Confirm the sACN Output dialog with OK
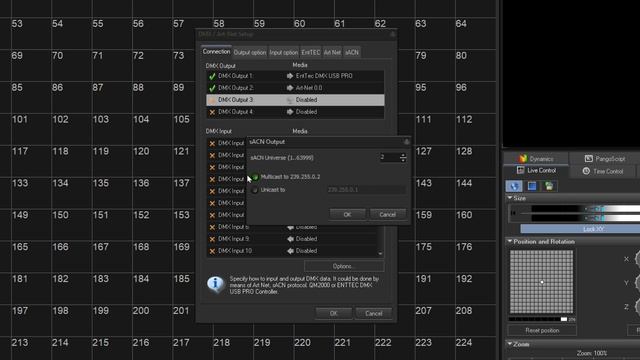Viewport: 640px width, 360px height. point(347,215)
